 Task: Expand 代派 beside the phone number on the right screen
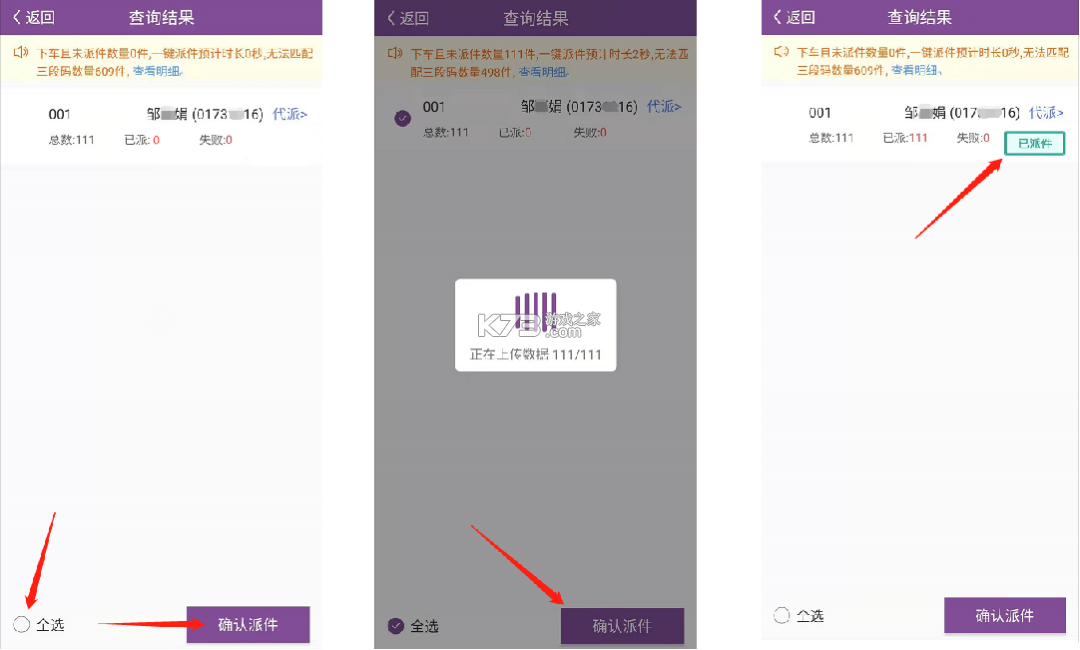click(x=1045, y=113)
